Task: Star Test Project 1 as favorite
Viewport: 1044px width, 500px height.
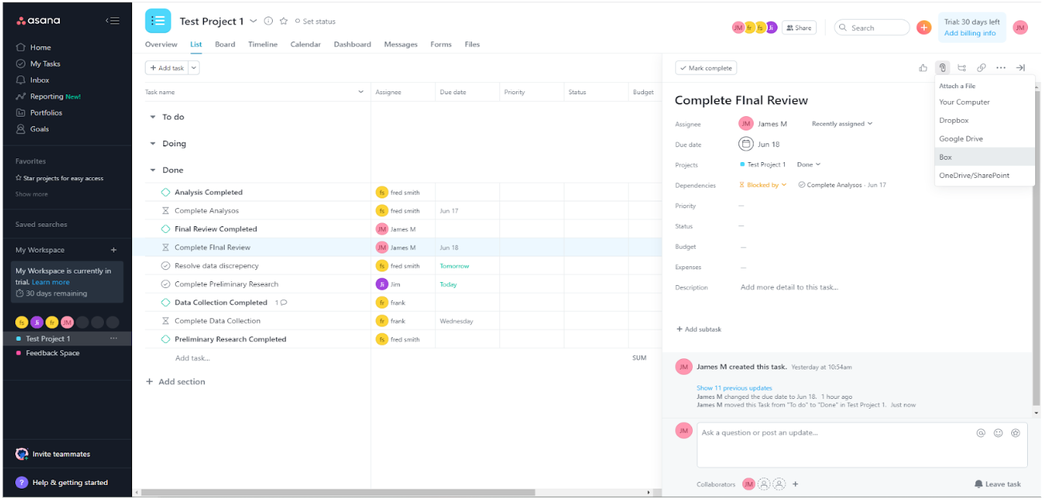Action: coord(284,21)
